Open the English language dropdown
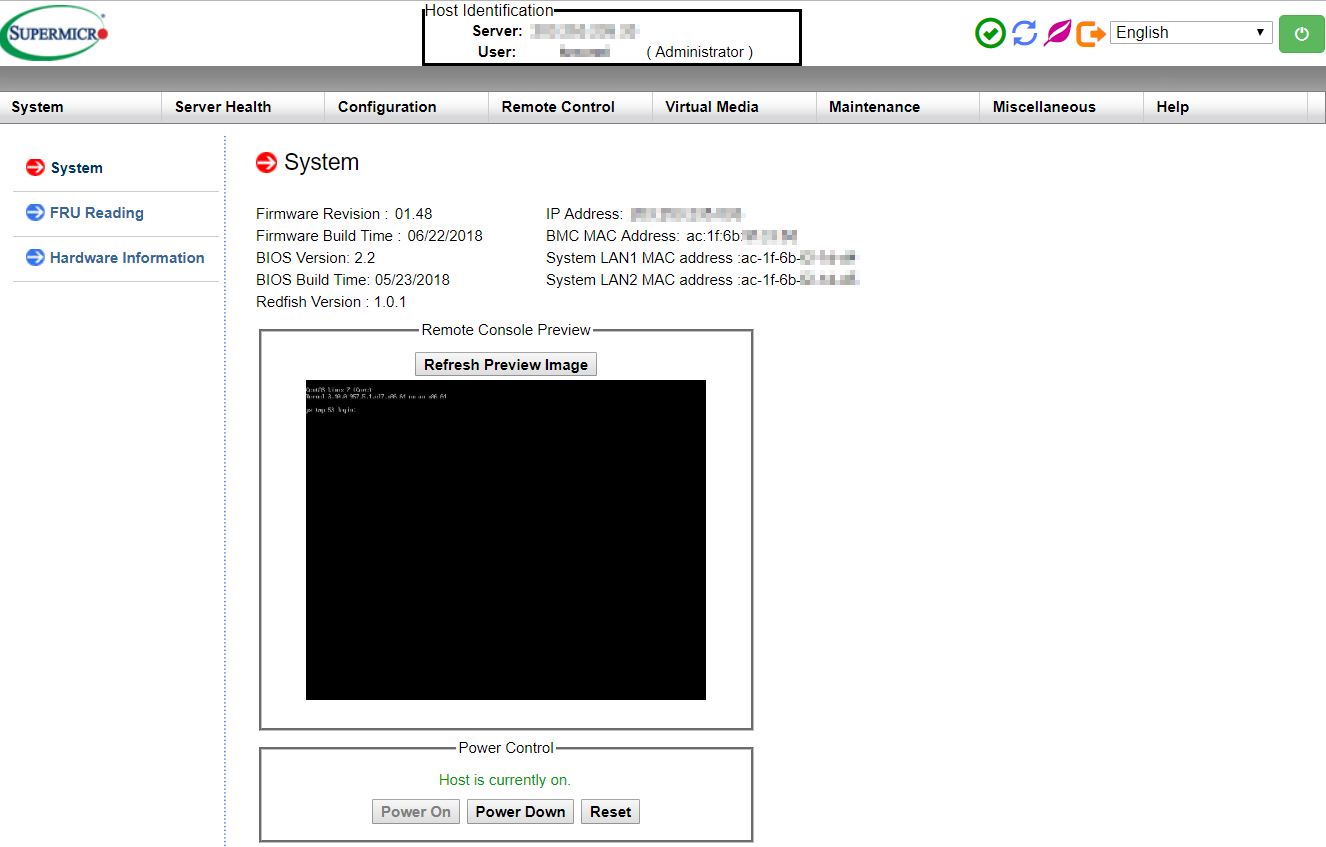Screen dimensions: 1326x847 click(x=1190, y=33)
